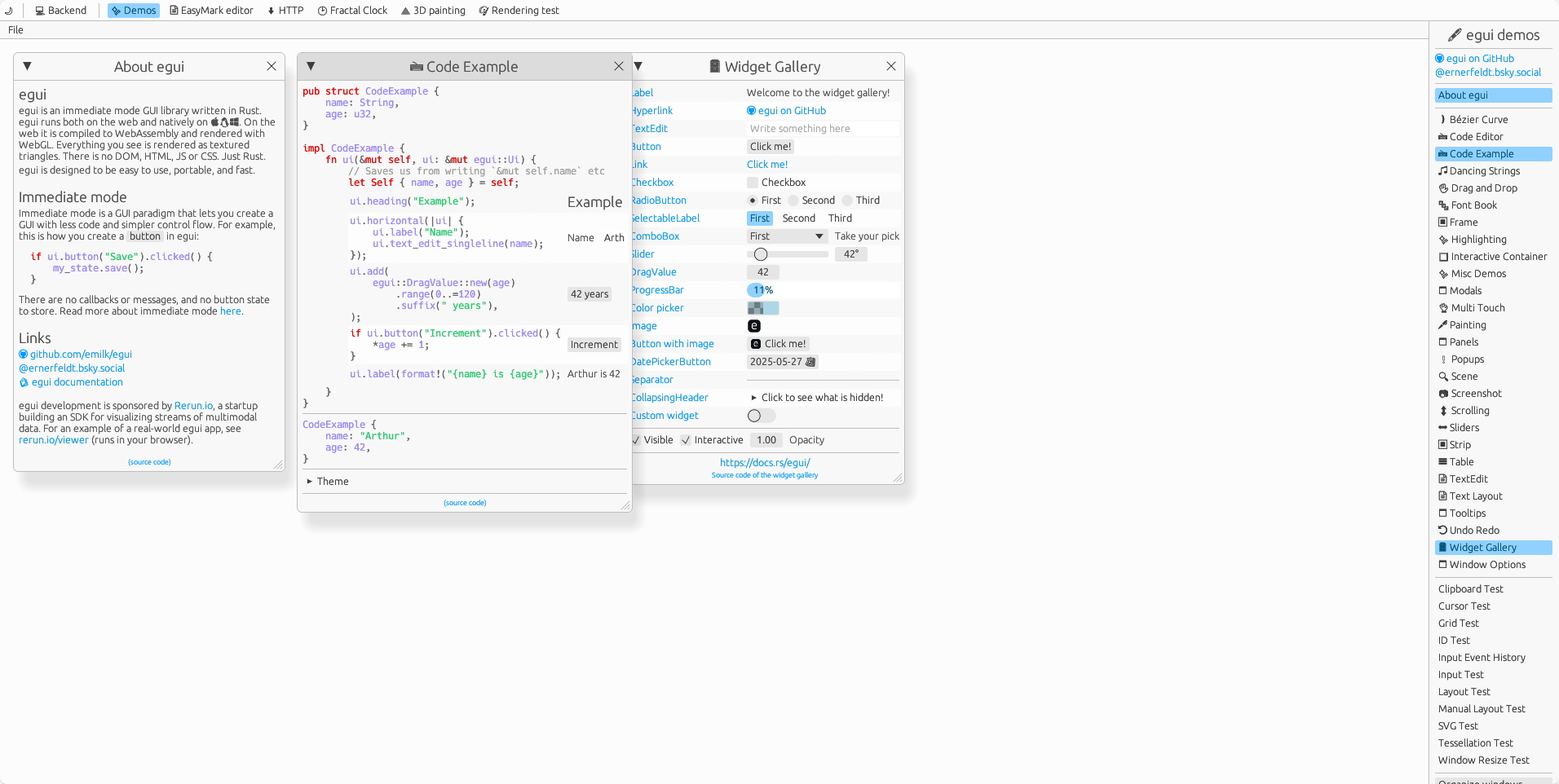Switch to the Rendering test tab
Viewport: 1559px width, 784px height.
[519, 11]
